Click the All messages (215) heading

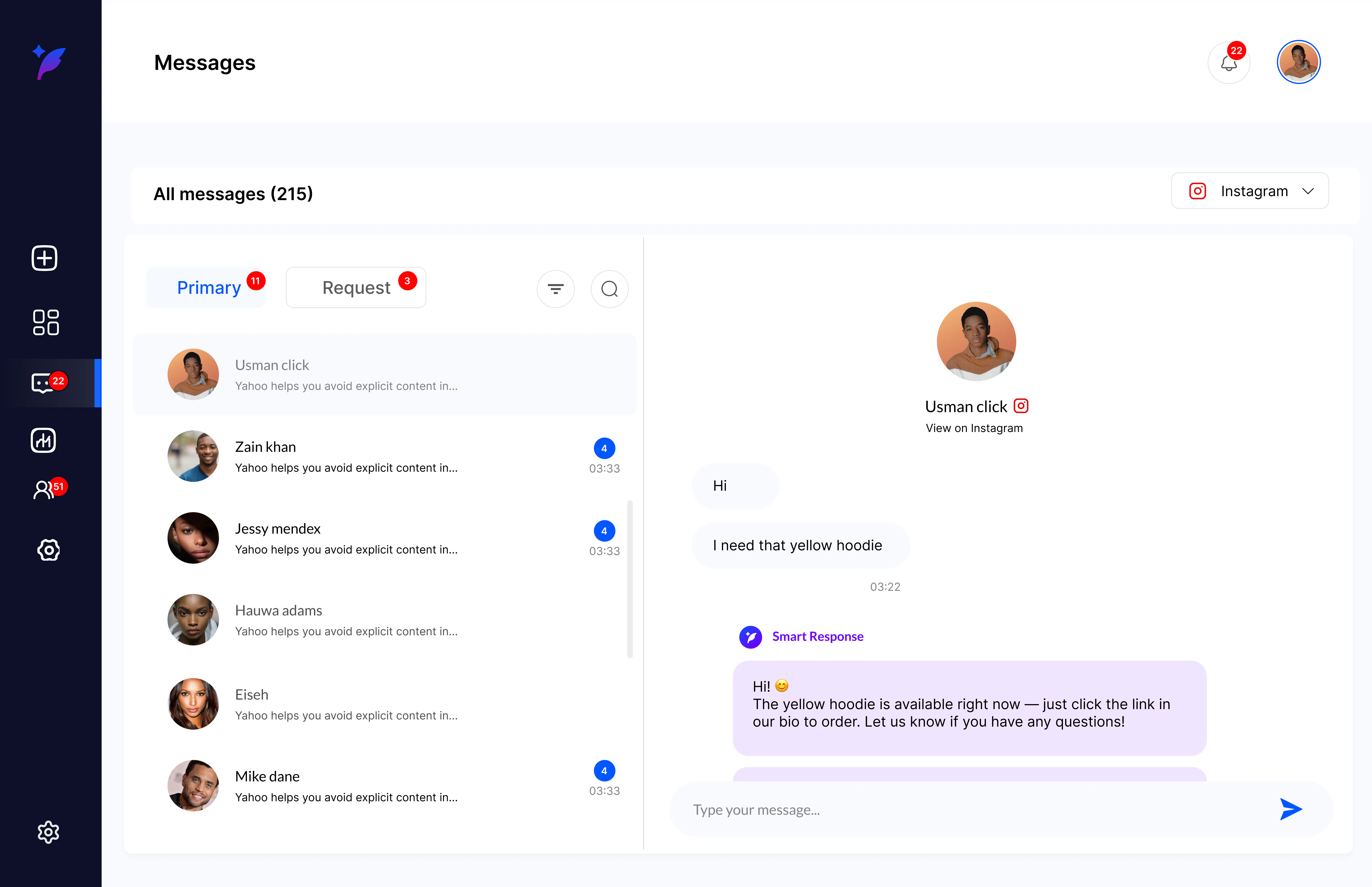point(233,194)
